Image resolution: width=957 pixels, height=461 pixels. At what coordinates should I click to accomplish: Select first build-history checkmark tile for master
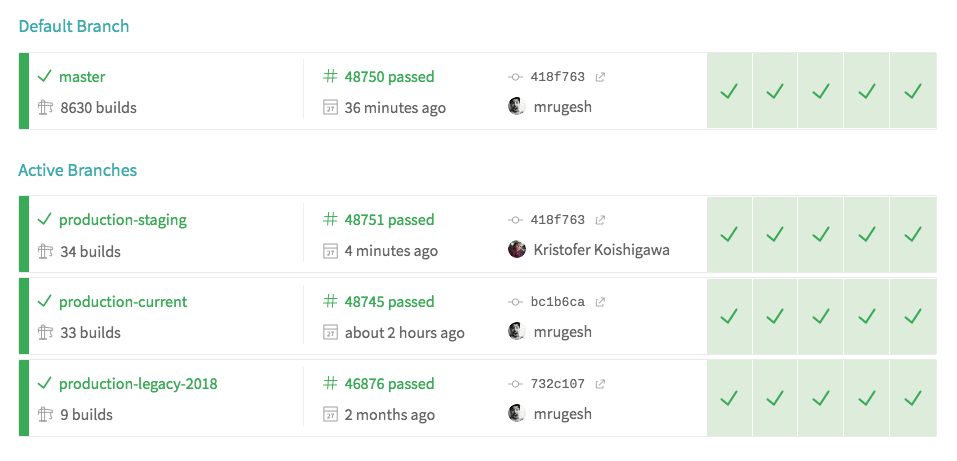click(729, 91)
